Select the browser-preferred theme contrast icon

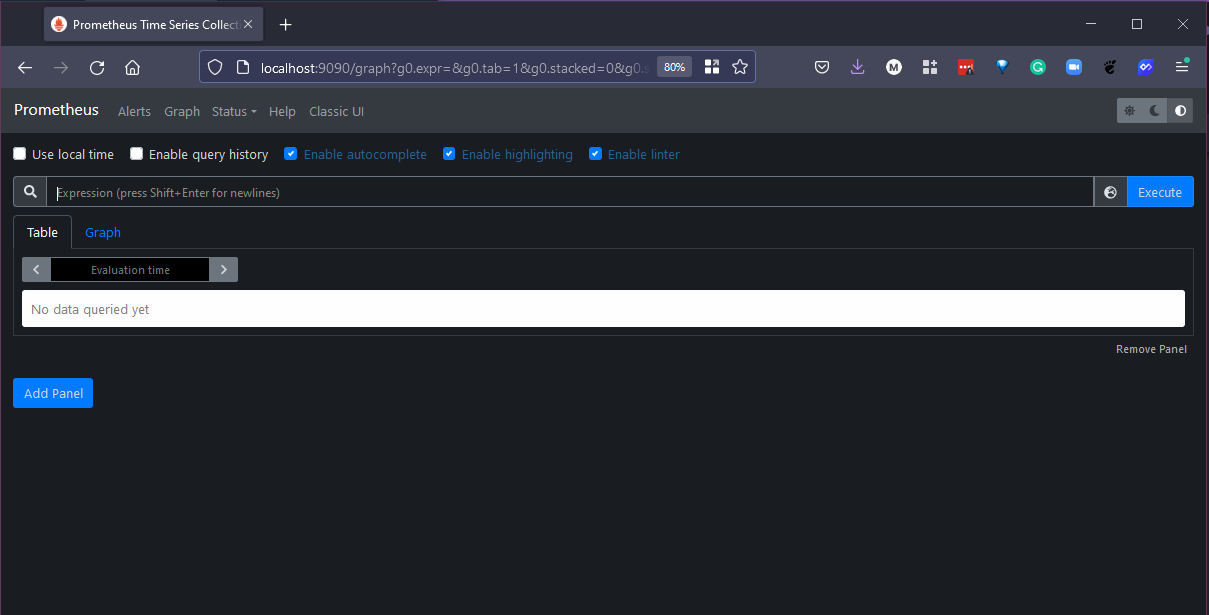tap(1180, 111)
